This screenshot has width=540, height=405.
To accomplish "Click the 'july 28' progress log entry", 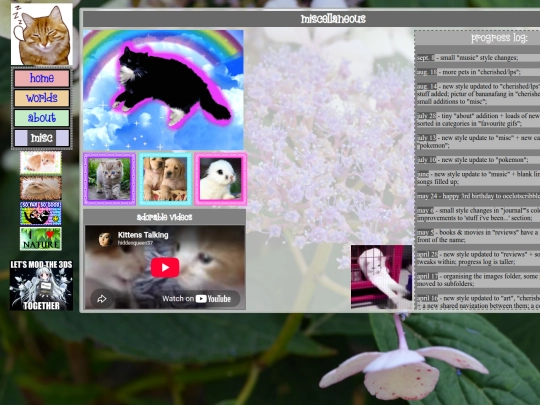I will click(x=478, y=120).
